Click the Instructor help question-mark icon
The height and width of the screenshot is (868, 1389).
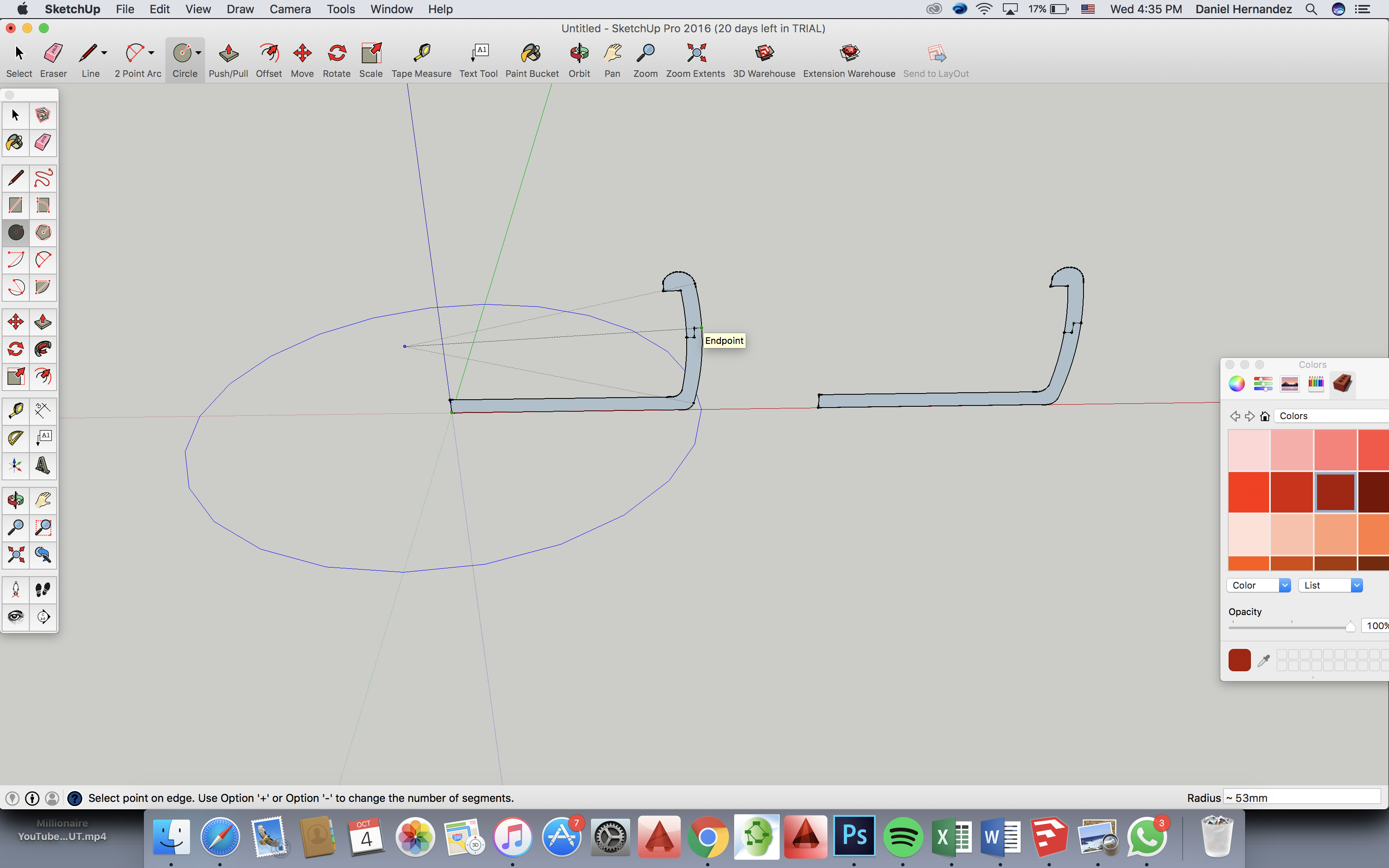click(74, 798)
